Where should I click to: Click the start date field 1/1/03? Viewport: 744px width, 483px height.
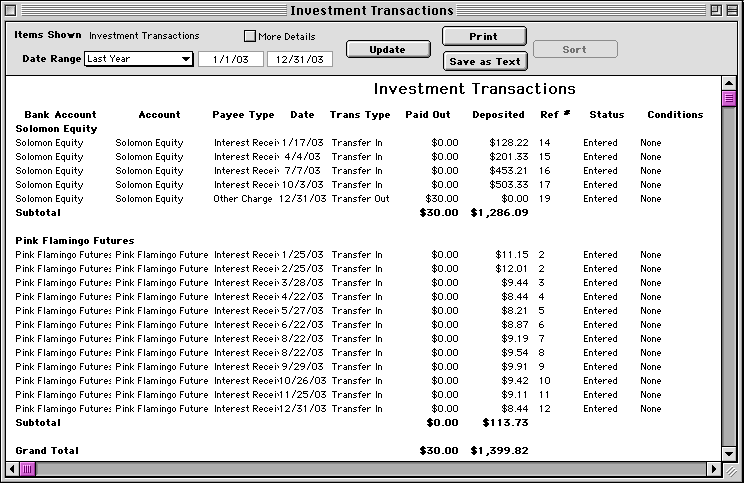pyautogui.click(x=230, y=59)
